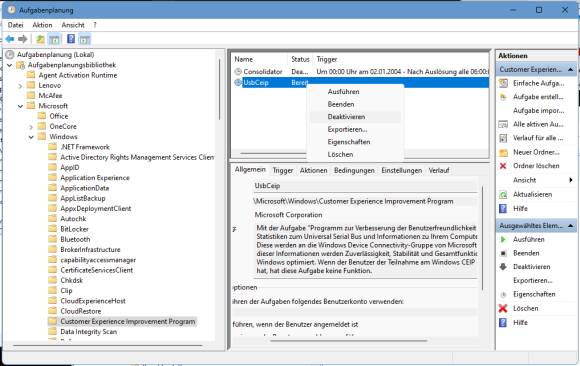This screenshot has height=366, width=580.
Task: Expand the OneCore folder node
Action: pos(31,127)
